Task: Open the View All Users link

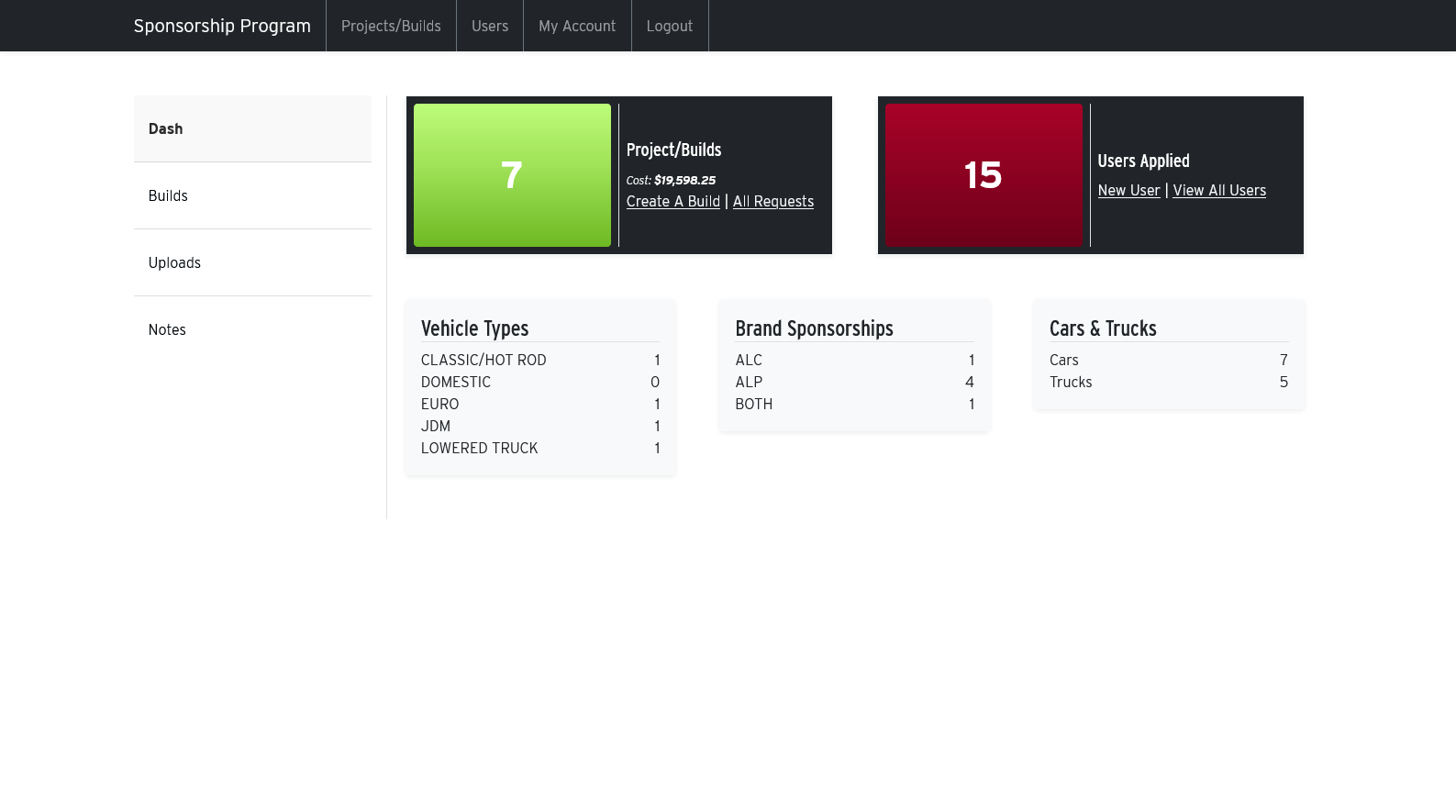Action: pos(1219,190)
